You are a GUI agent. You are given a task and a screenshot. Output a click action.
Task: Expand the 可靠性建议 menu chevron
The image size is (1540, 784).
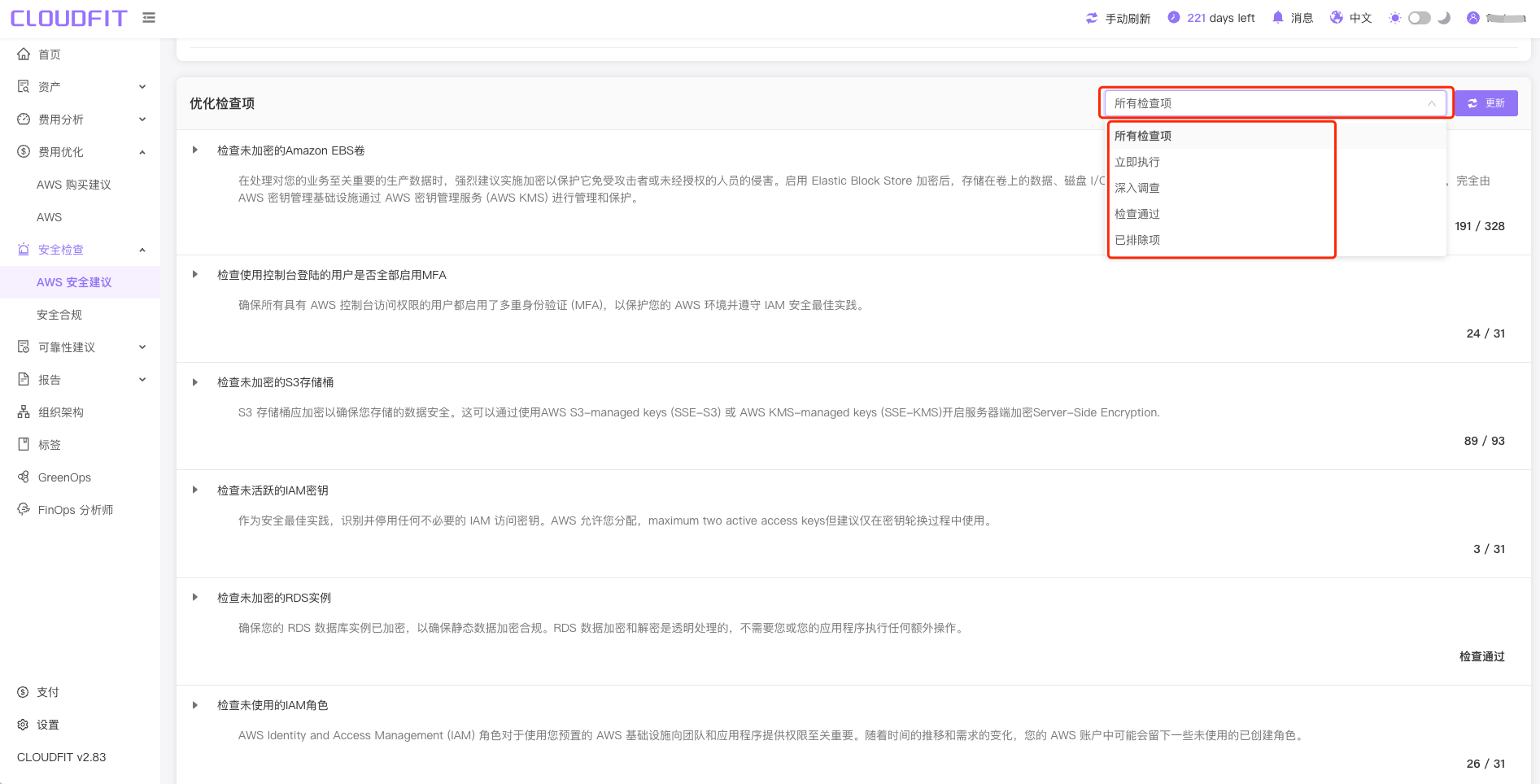(142, 347)
